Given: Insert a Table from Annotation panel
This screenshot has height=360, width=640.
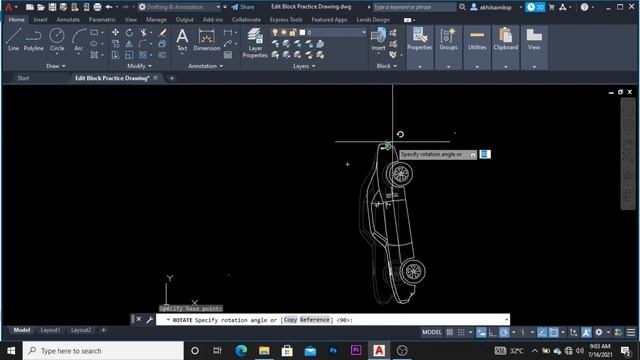Looking at the screenshot, I should coord(228,55).
